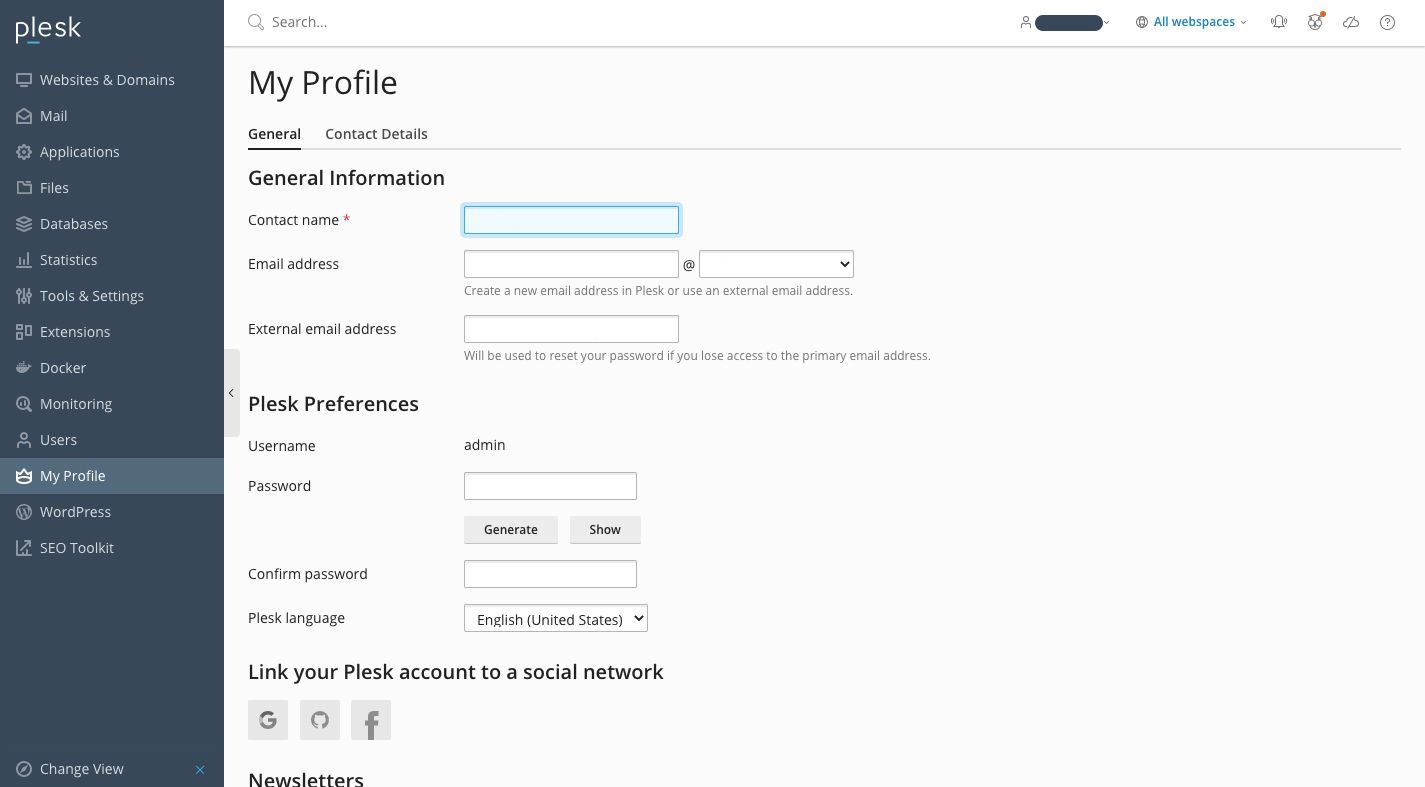Open the help question mark icon
The height and width of the screenshot is (787, 1425).
[x=1387, y=22]
